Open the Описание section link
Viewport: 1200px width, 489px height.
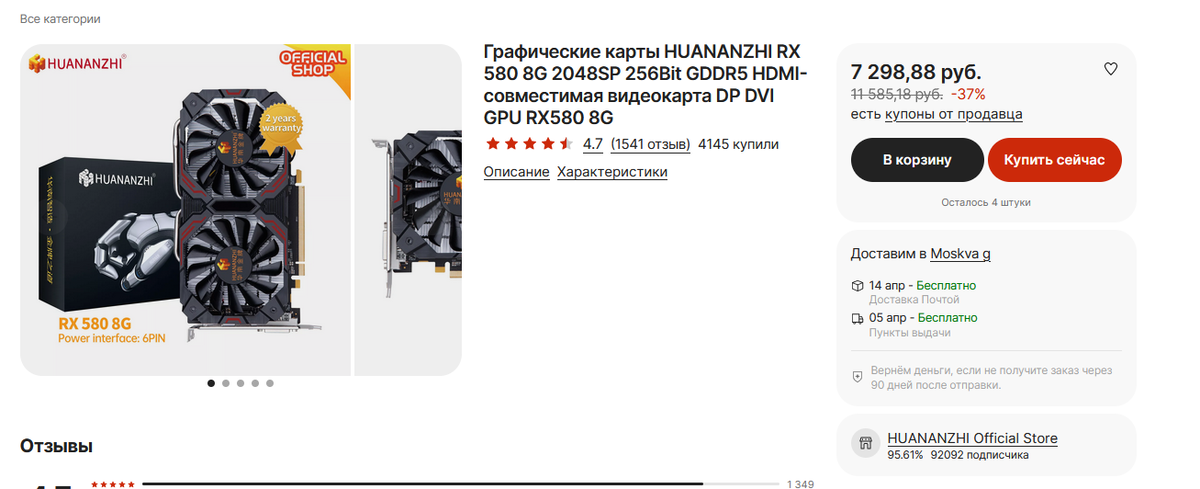click(516, 172)
